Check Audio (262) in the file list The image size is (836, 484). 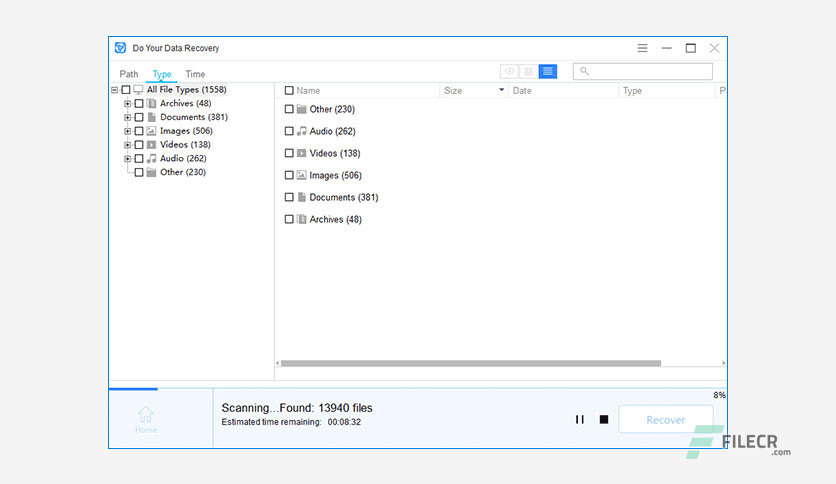point(289,131)
